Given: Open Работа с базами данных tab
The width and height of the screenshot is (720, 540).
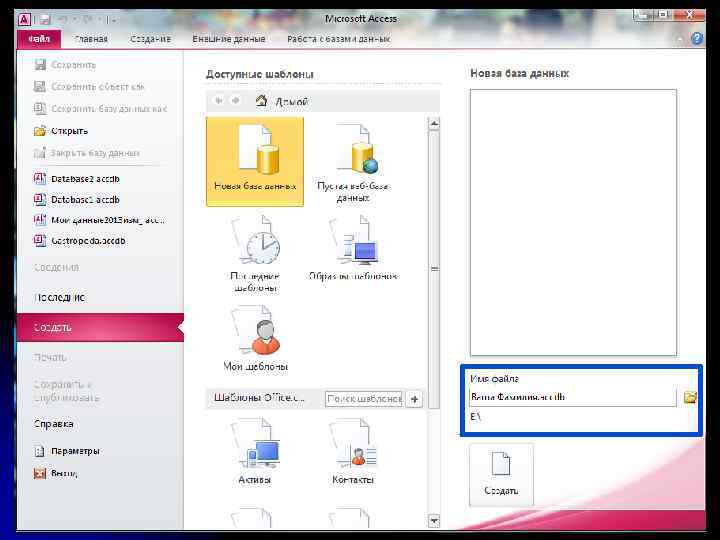Looking at the screenshot, I should (x=338, y=39).
